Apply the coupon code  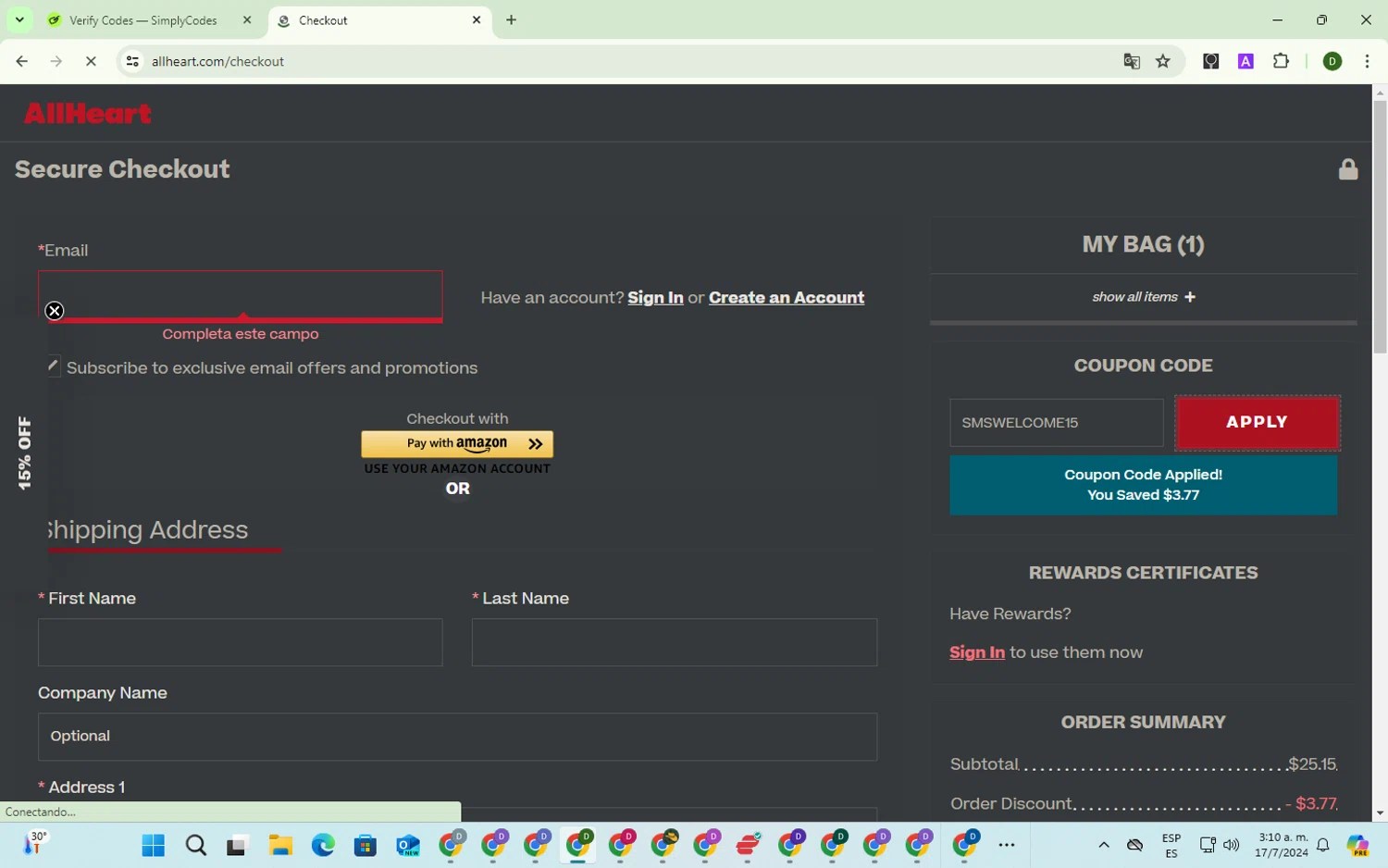point(1257,422)
